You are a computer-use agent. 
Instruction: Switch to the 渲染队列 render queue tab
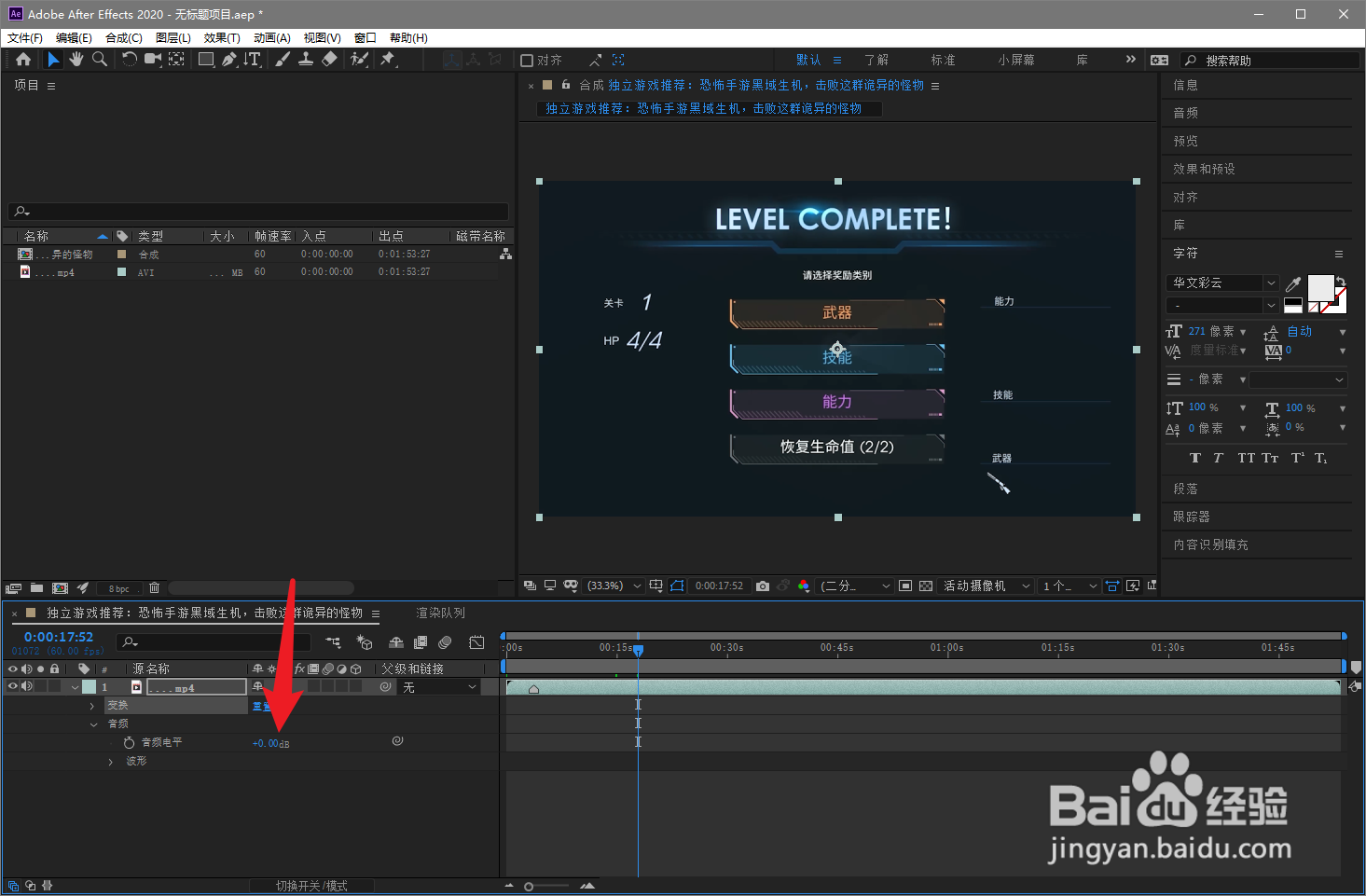point(440,613)
